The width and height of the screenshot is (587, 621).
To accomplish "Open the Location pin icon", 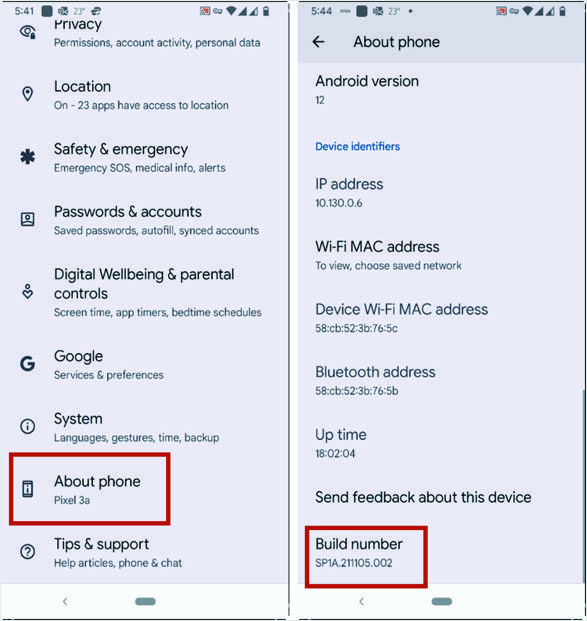I will click(x=27, y=94).
